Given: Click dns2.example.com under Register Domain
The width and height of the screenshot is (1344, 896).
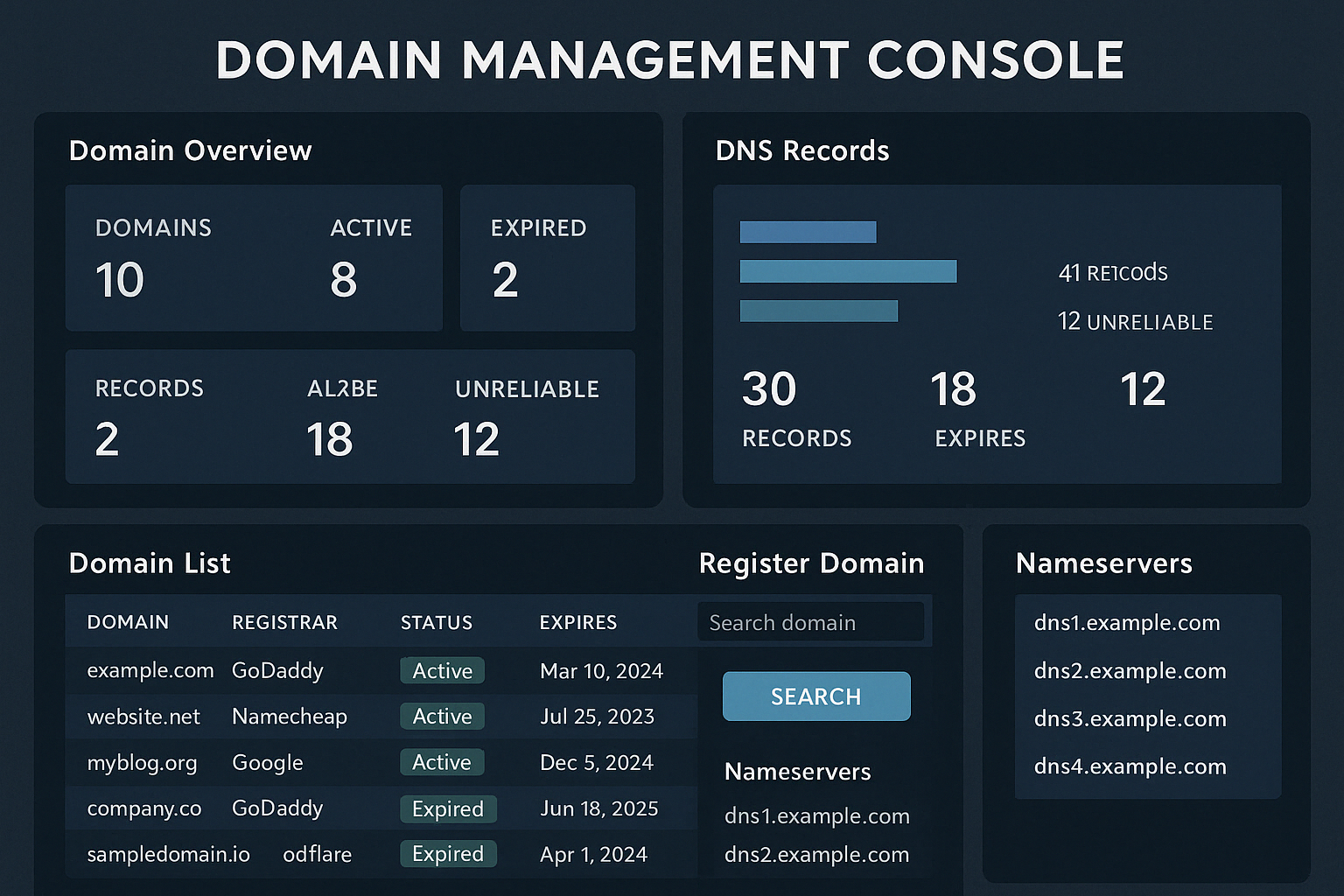Looking at the screenshot, I should (816, 855).
